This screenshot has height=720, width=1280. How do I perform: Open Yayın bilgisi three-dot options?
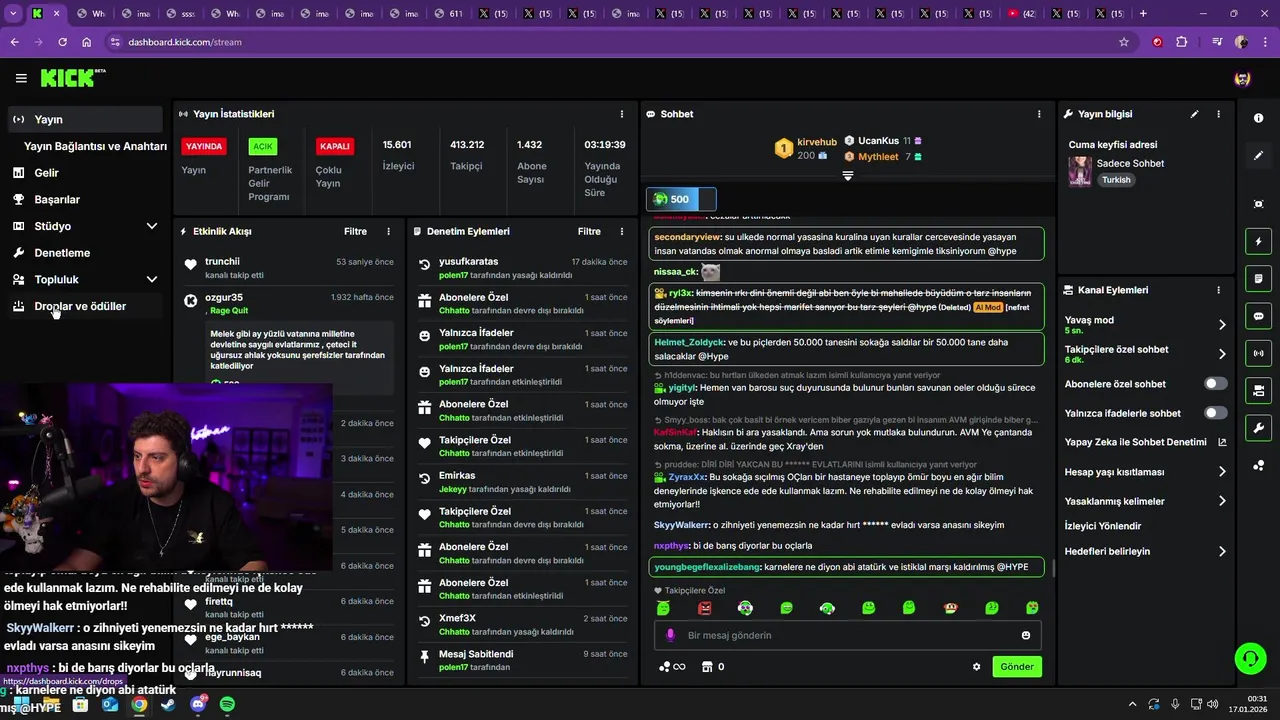(1218, 114)
